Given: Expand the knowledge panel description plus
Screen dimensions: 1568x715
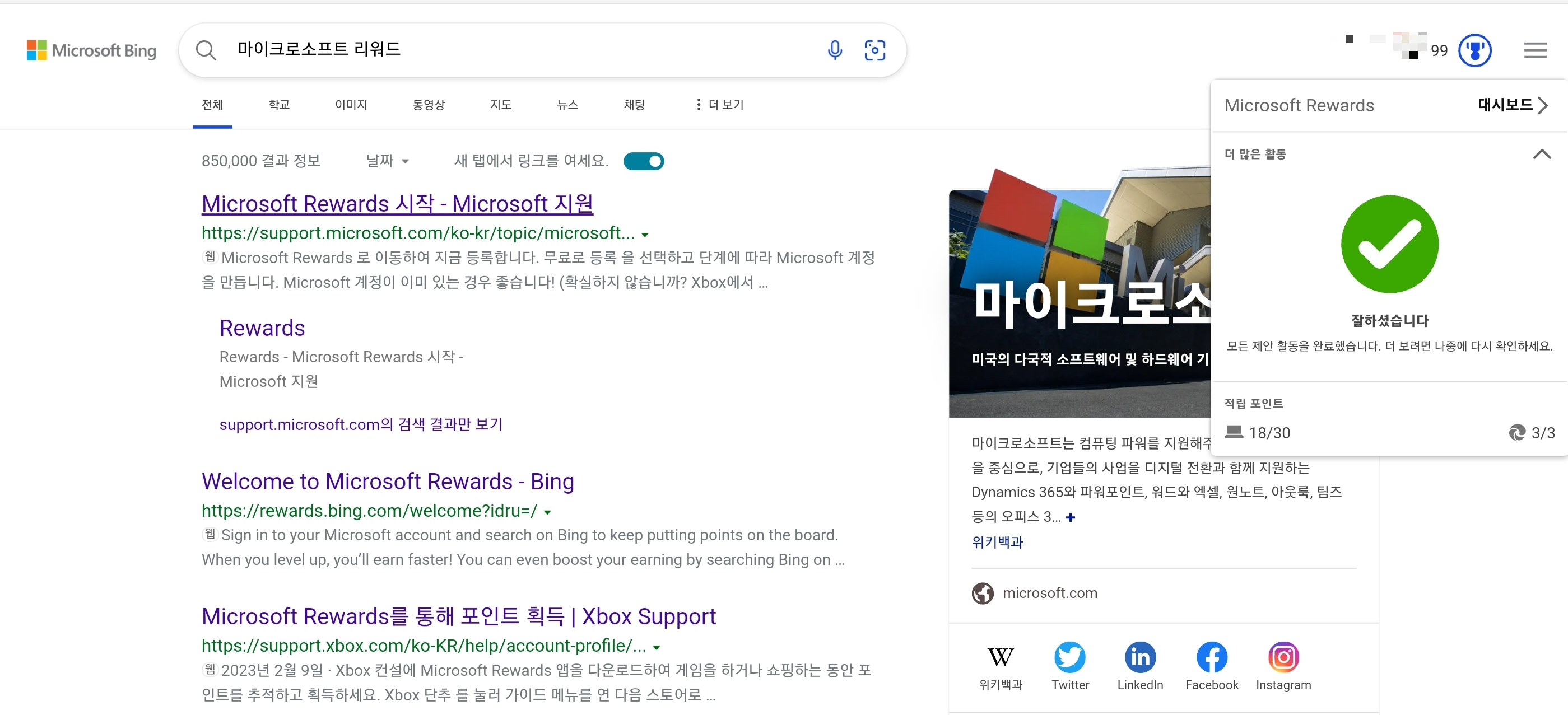Looking at the screenshot, I should 1071,517.
